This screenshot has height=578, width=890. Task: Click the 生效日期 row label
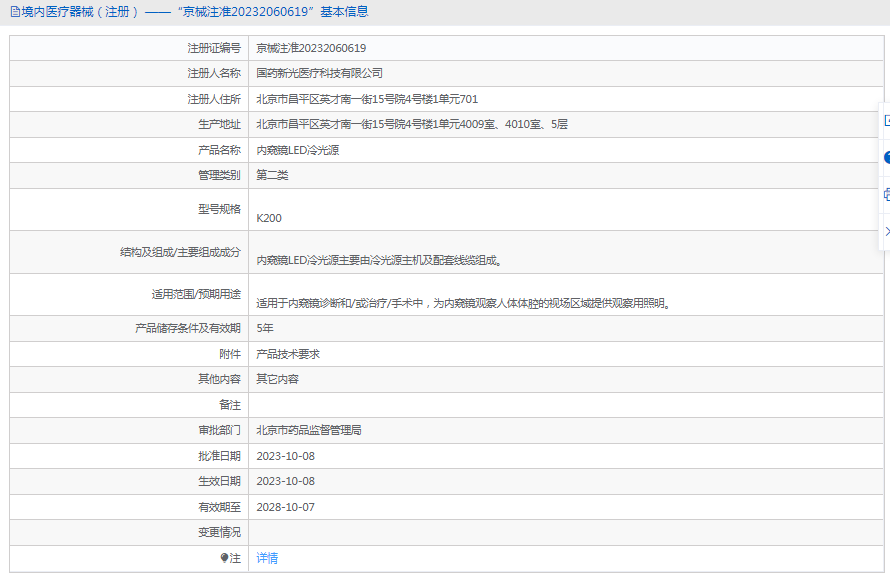point(219,481)
